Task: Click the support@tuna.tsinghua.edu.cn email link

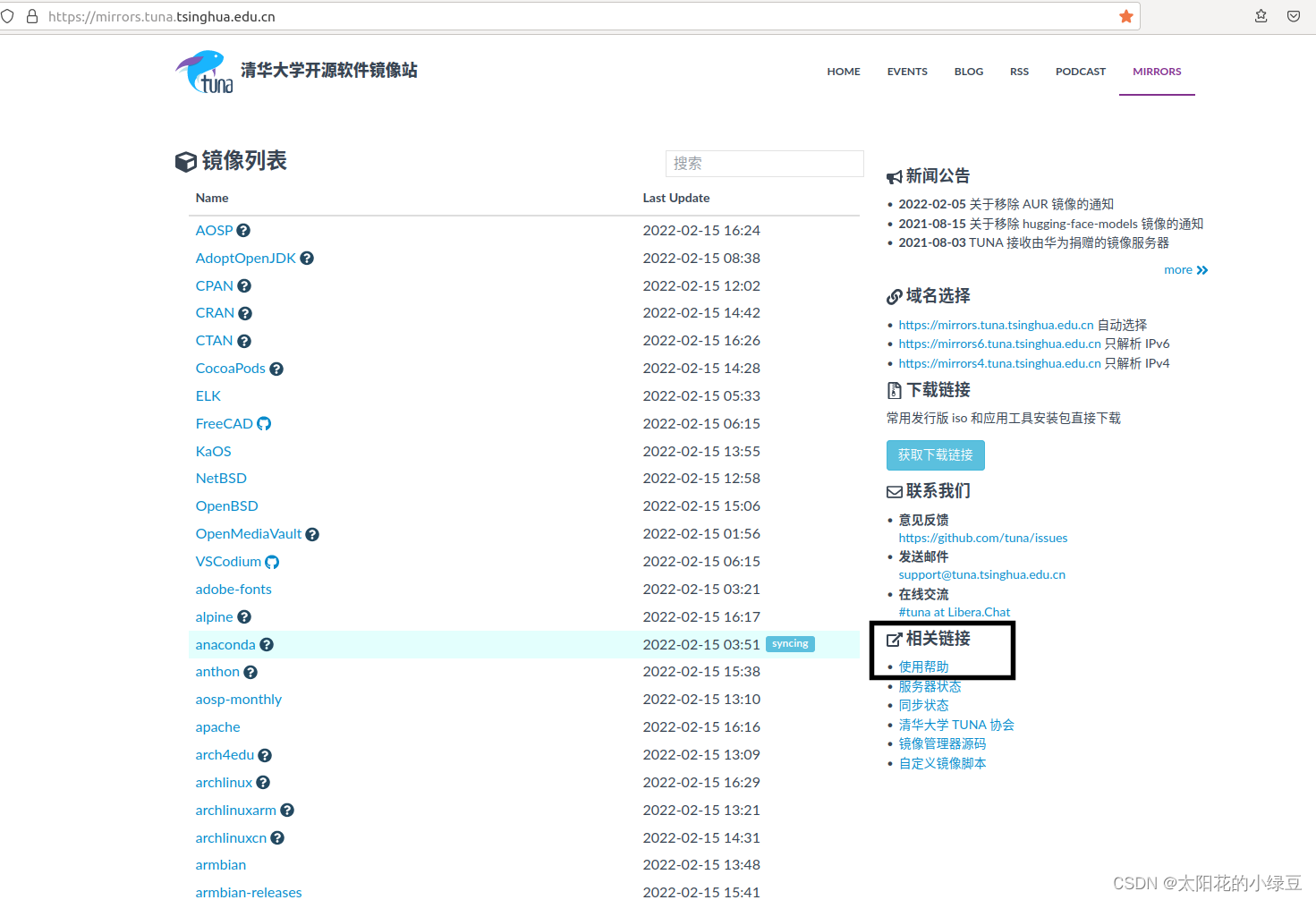Action: click(x=981, y=574)
